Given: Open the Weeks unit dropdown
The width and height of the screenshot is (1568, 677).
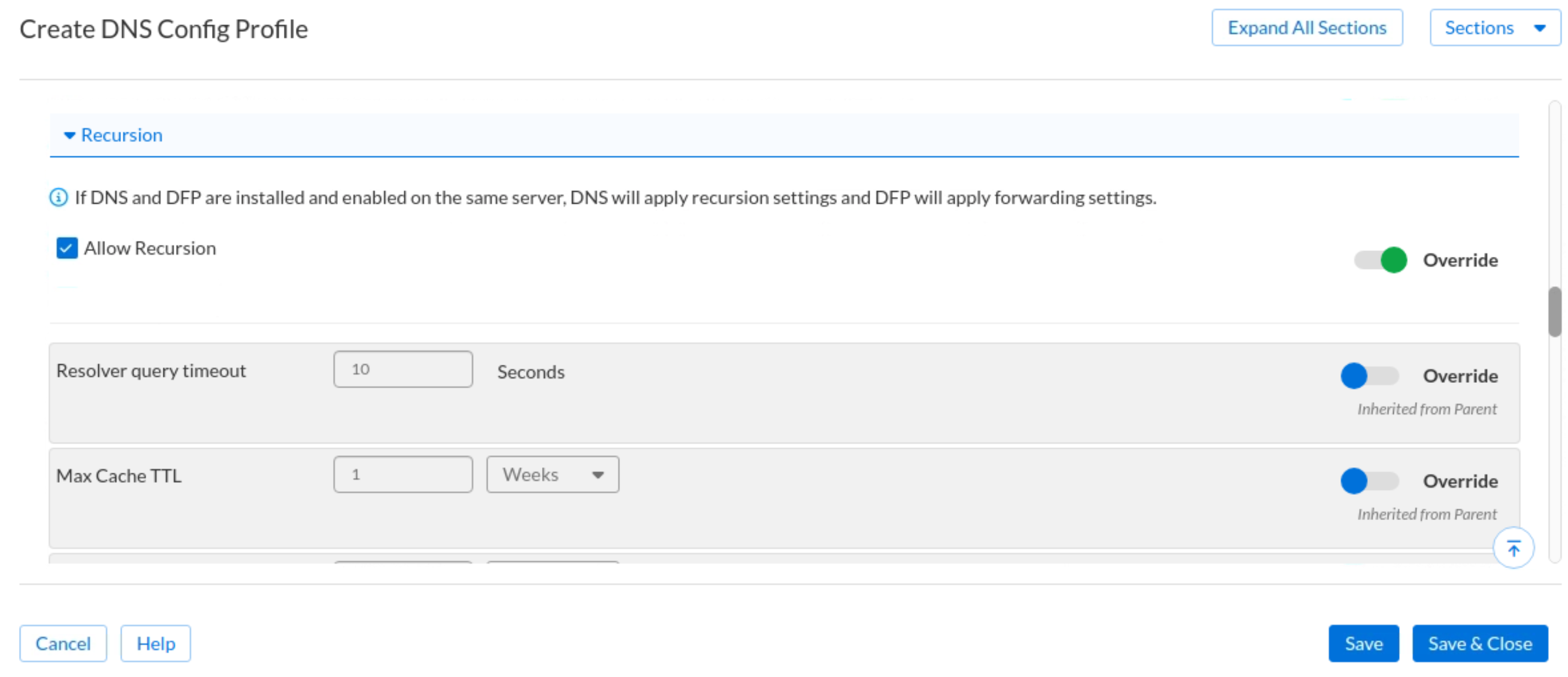Looking at the screenshot, I should click(x=552, y=474).
